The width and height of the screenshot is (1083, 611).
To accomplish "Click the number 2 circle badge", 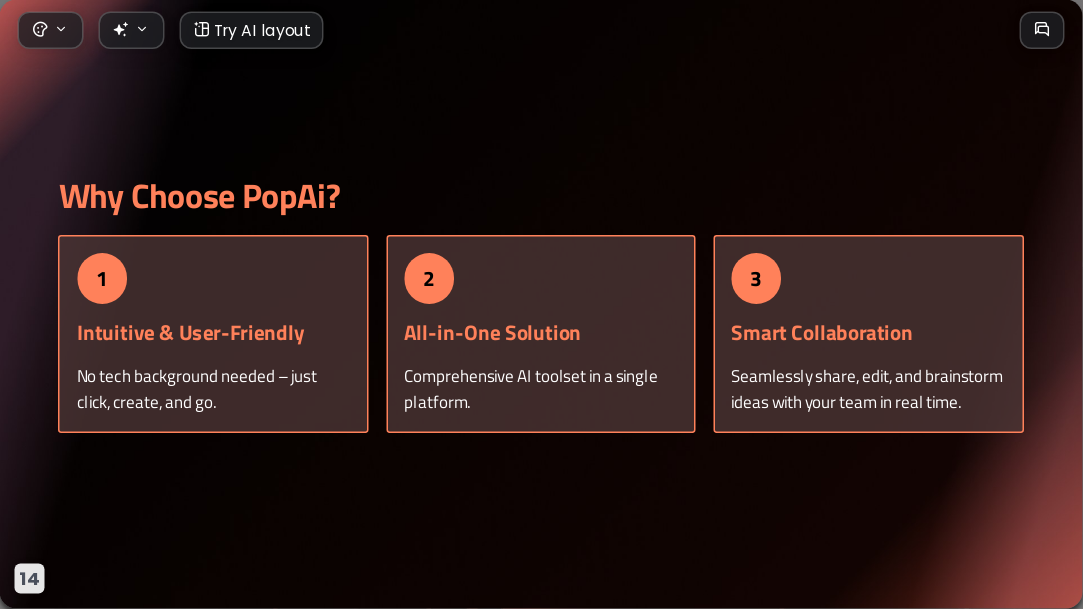I will point(429,279).
